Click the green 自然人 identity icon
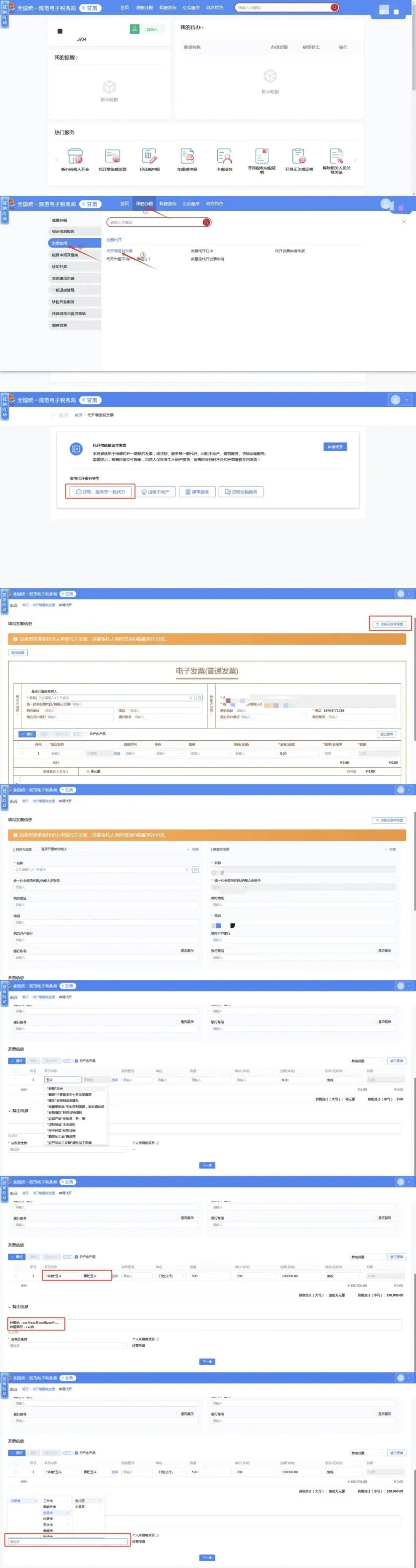This screenshot has width=416, height=1568. click(134, 29)
